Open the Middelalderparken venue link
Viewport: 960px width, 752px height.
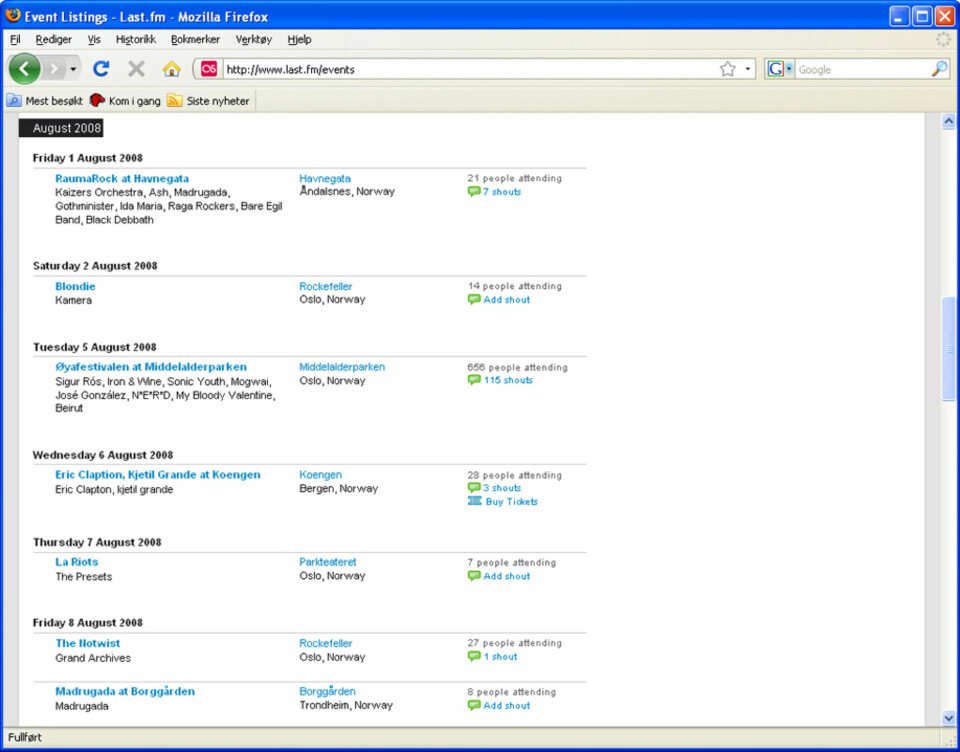coord(342,367)
